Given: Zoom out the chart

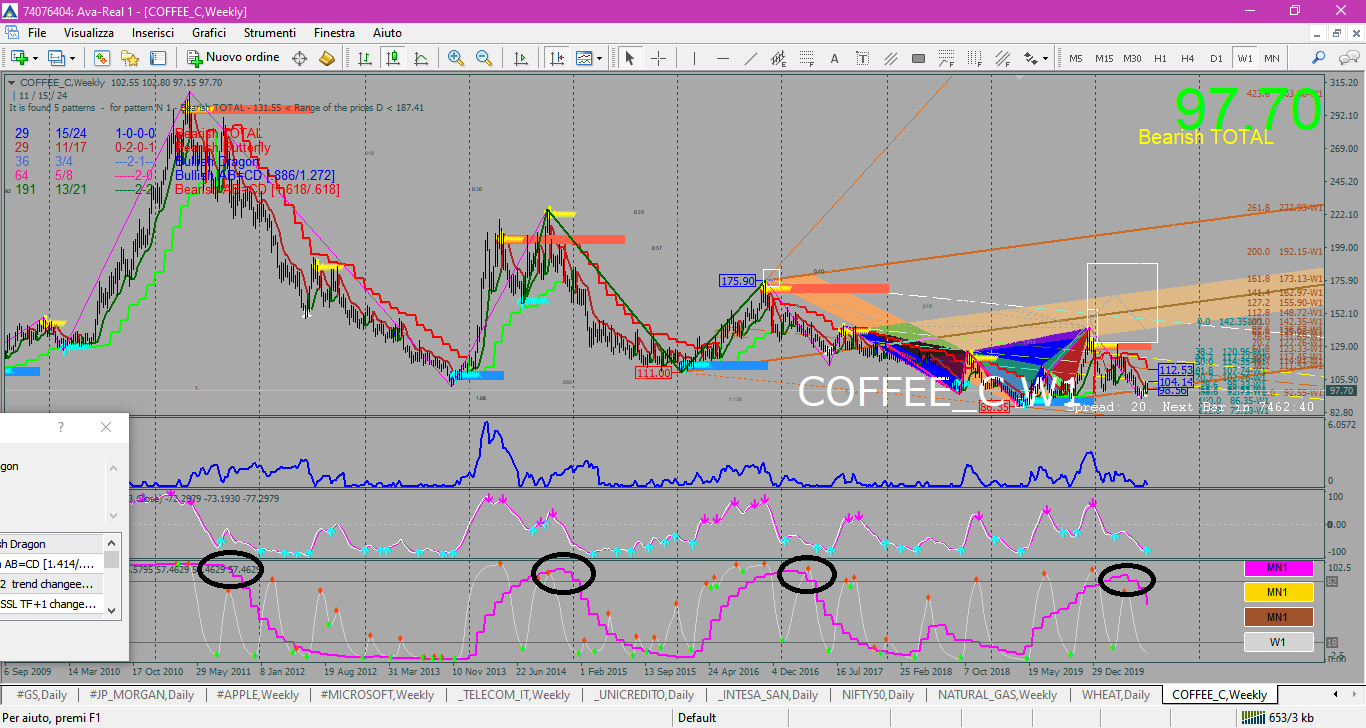Looking at the screenshot, I should point(484,58).
